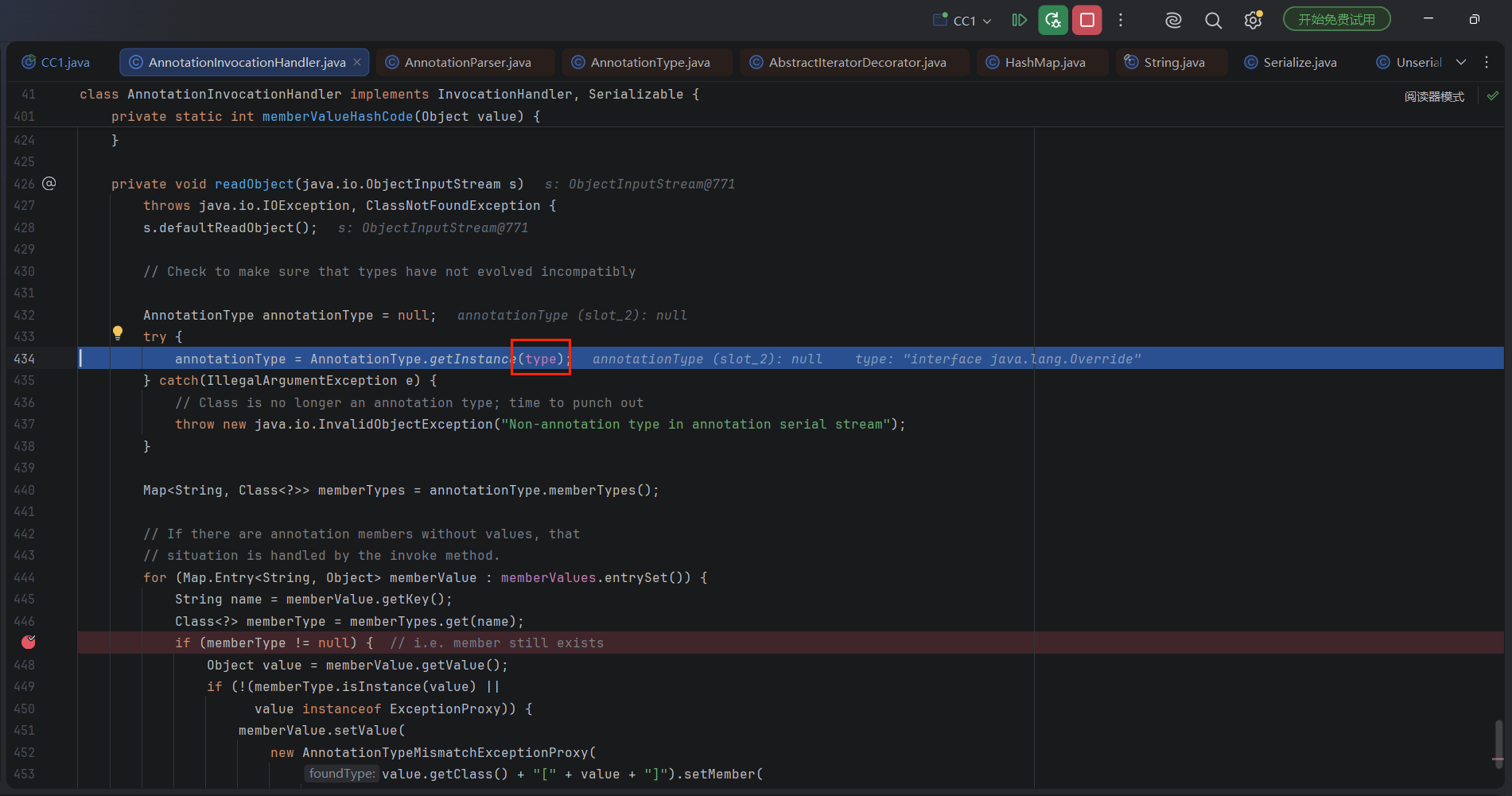Open the toolbar's more actions menu

(x=1121, y=20)
